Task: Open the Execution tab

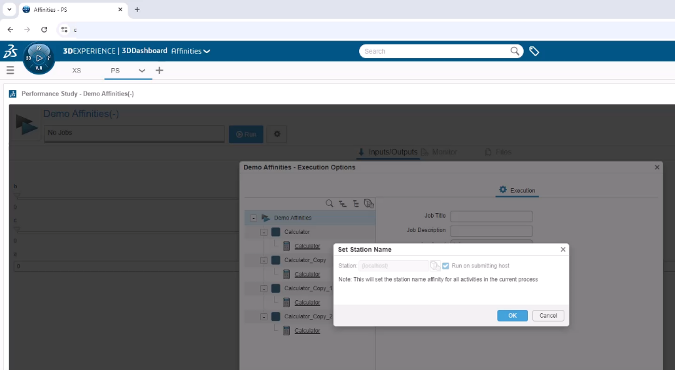Action: coord(517,190)
